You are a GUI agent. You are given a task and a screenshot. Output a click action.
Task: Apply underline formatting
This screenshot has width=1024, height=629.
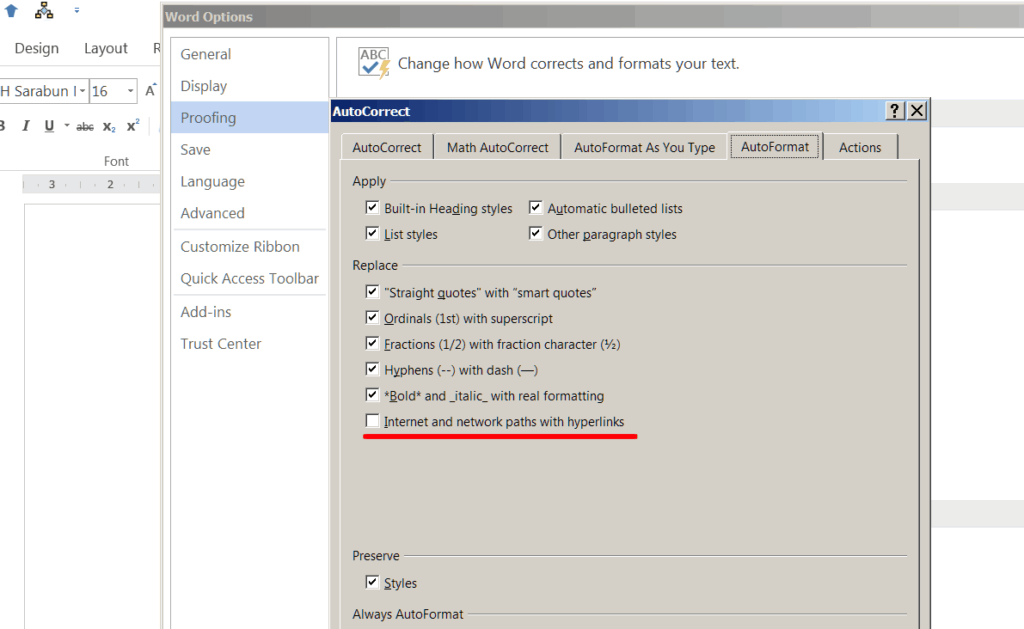point(49,126)
